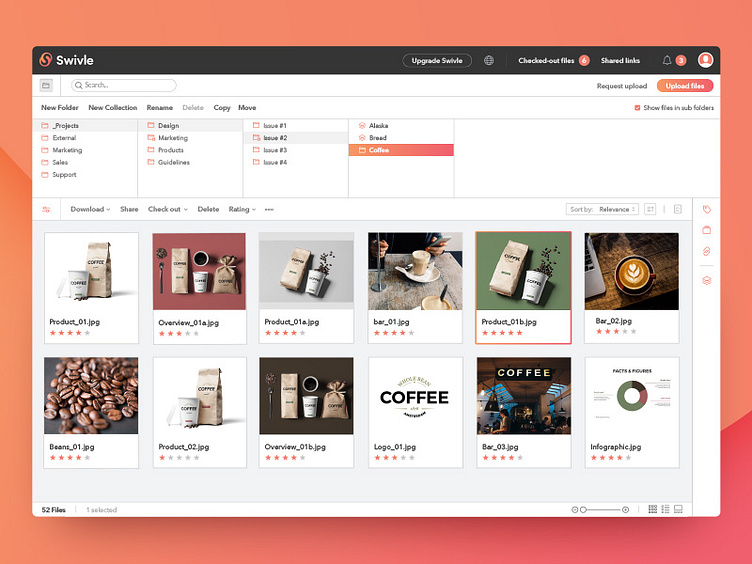Image resolution: width=752 pixels, height=564 pixels.
Task: Open the links icon in right sidebar
Action: coord(706,251)
